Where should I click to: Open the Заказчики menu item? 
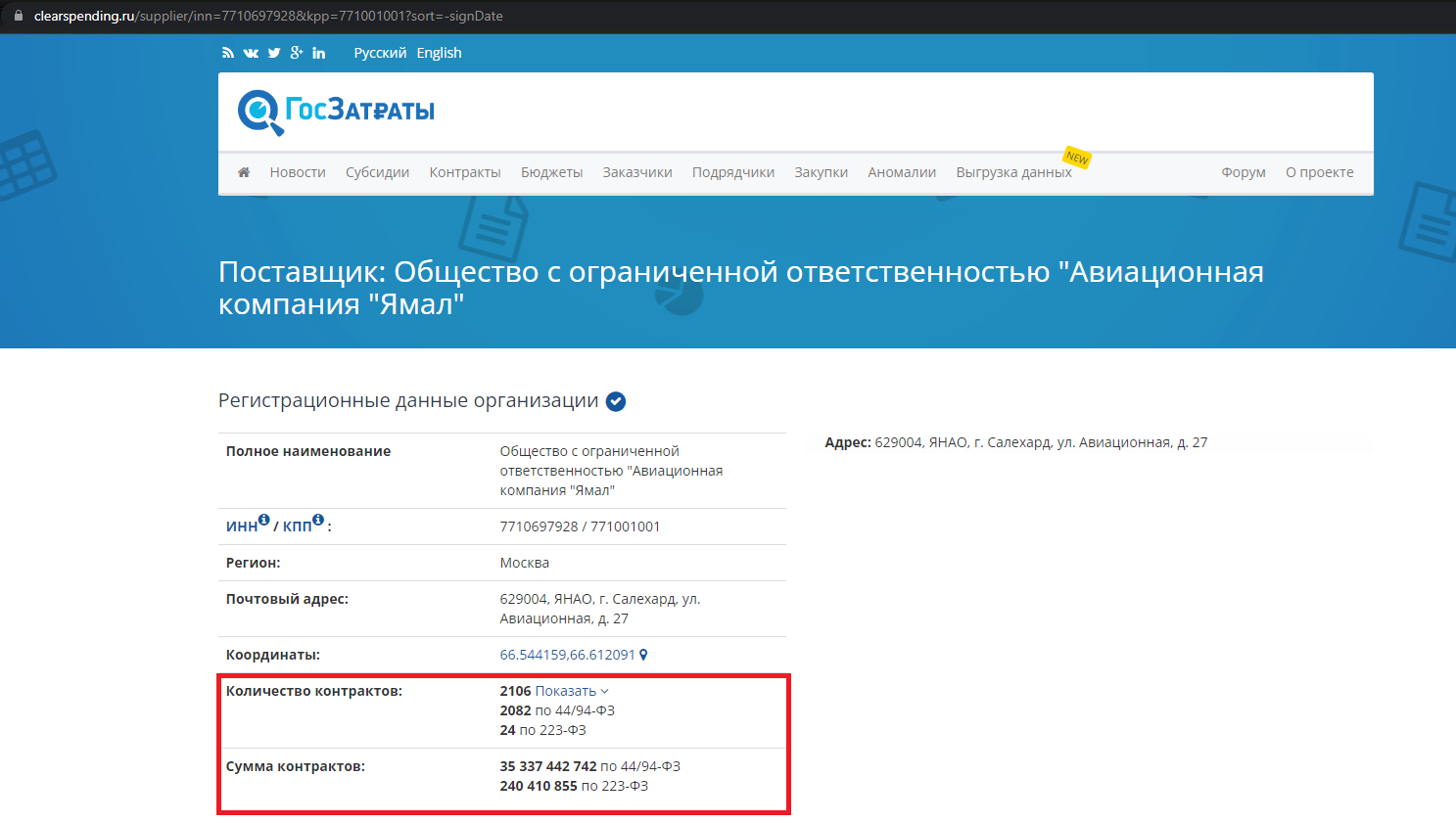tap(637, 172)
